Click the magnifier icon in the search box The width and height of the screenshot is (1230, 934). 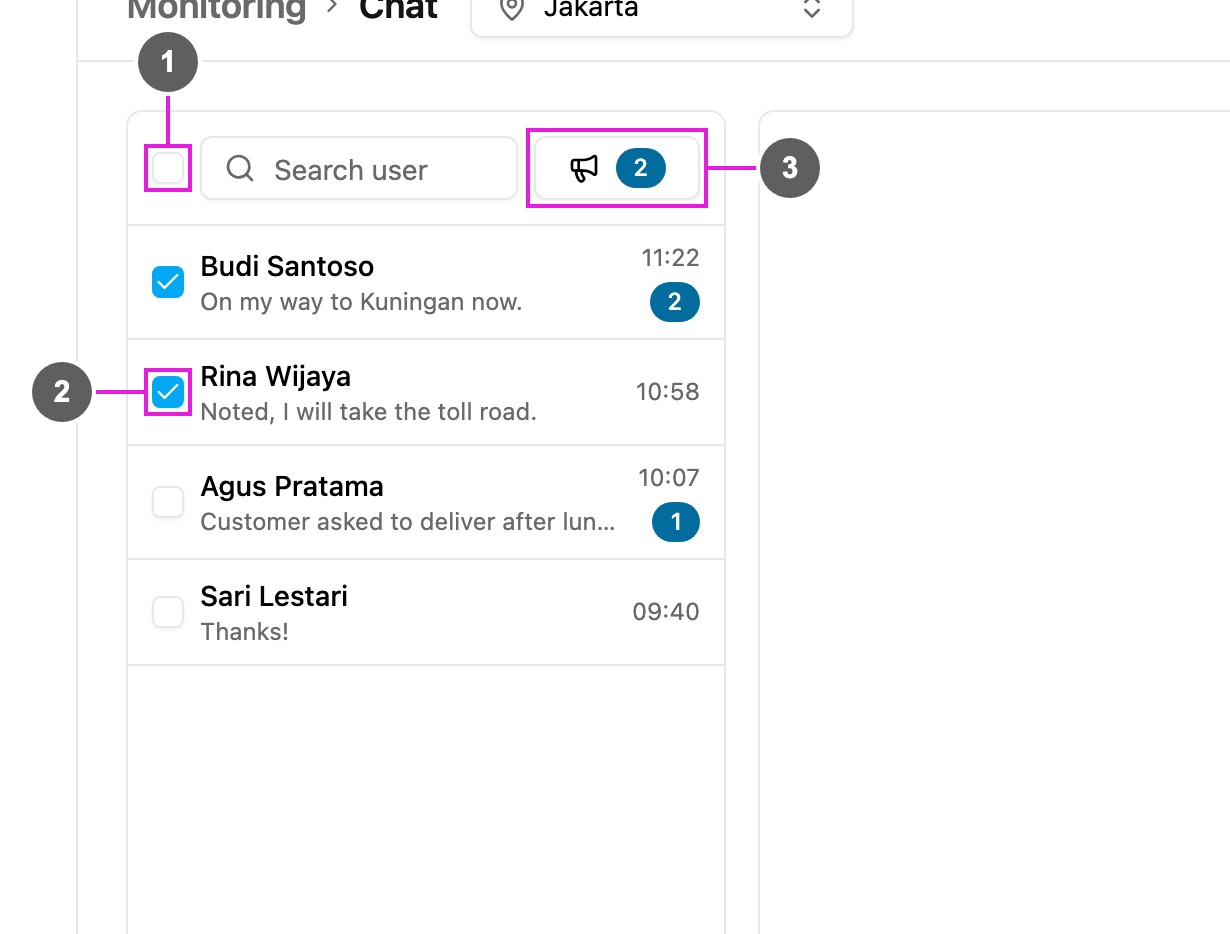tap(240, 168)
